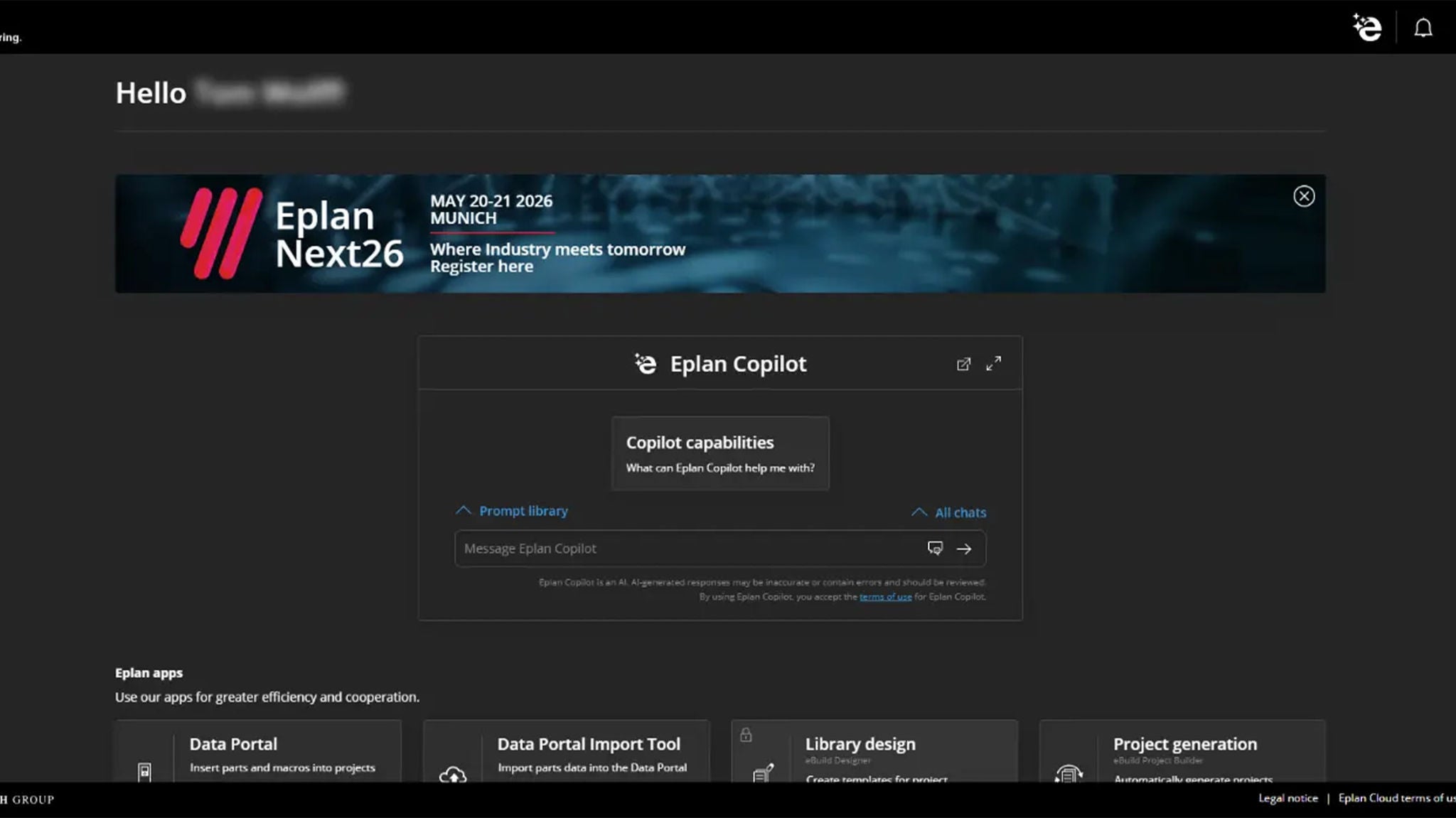Image resolution: width=1456 pixels, height=818 pixels.
Task: Click 'Use our apps for greater efficiency' text
Action: coord(267,697)
